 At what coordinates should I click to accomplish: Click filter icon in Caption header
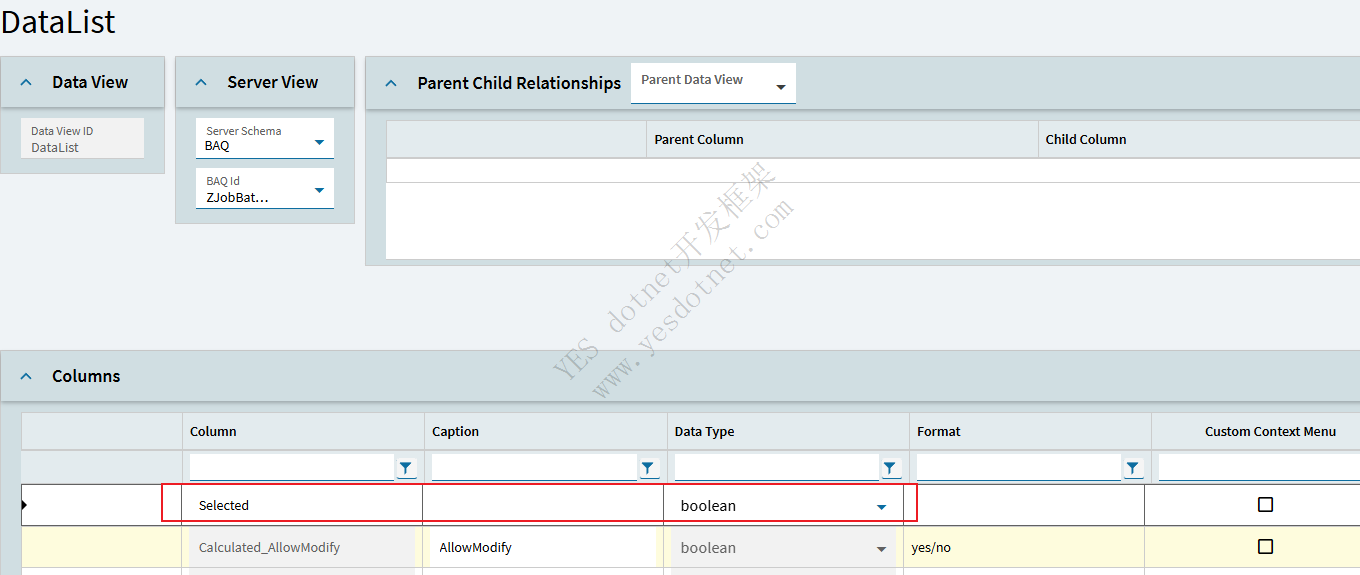[648, 468]
